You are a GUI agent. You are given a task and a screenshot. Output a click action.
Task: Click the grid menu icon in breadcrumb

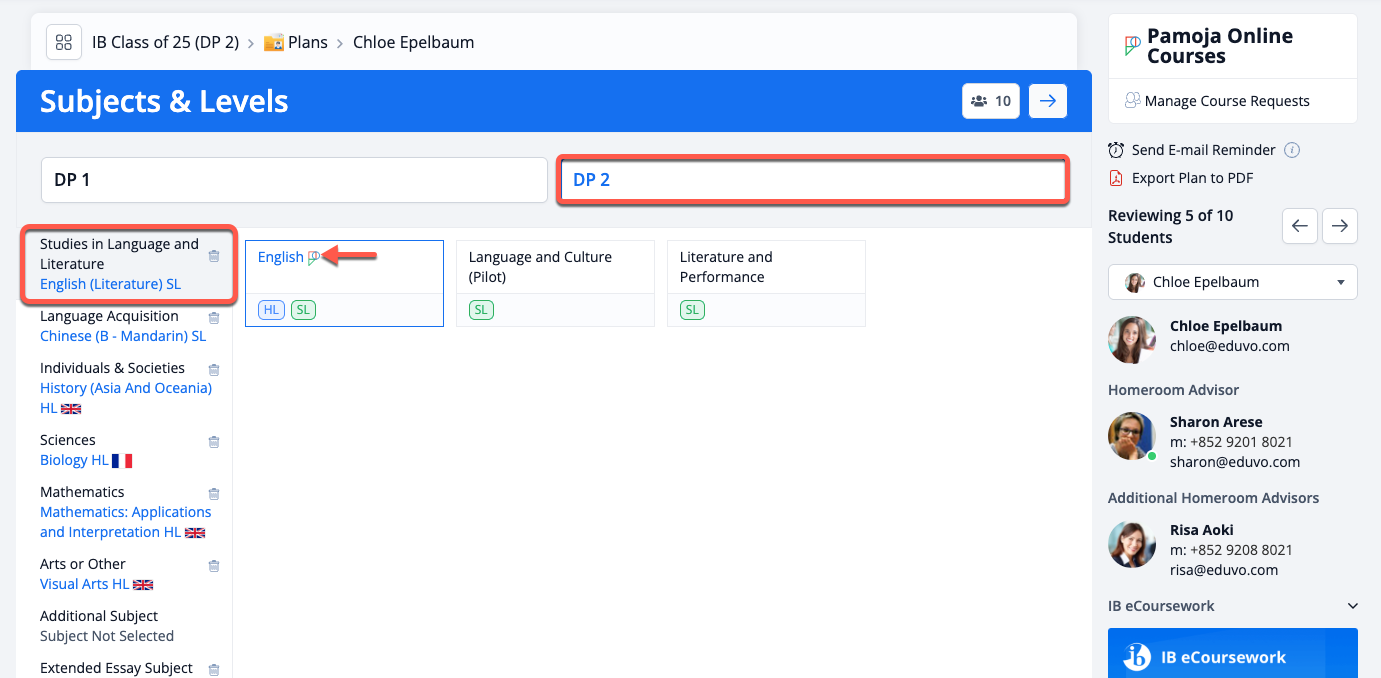pyautogui.click(x=63, y=42)
